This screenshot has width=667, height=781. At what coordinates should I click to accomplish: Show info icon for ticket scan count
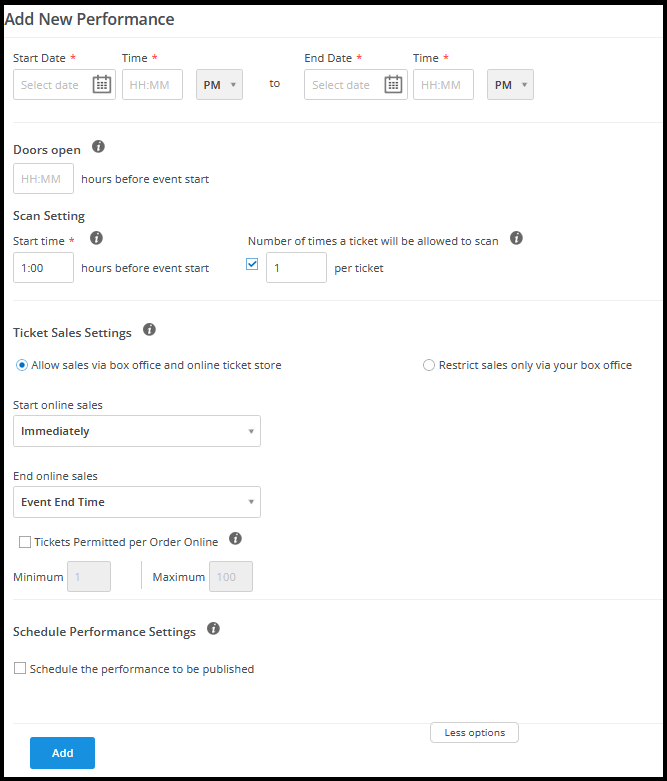pyautogui.click(x=516, y=238)
